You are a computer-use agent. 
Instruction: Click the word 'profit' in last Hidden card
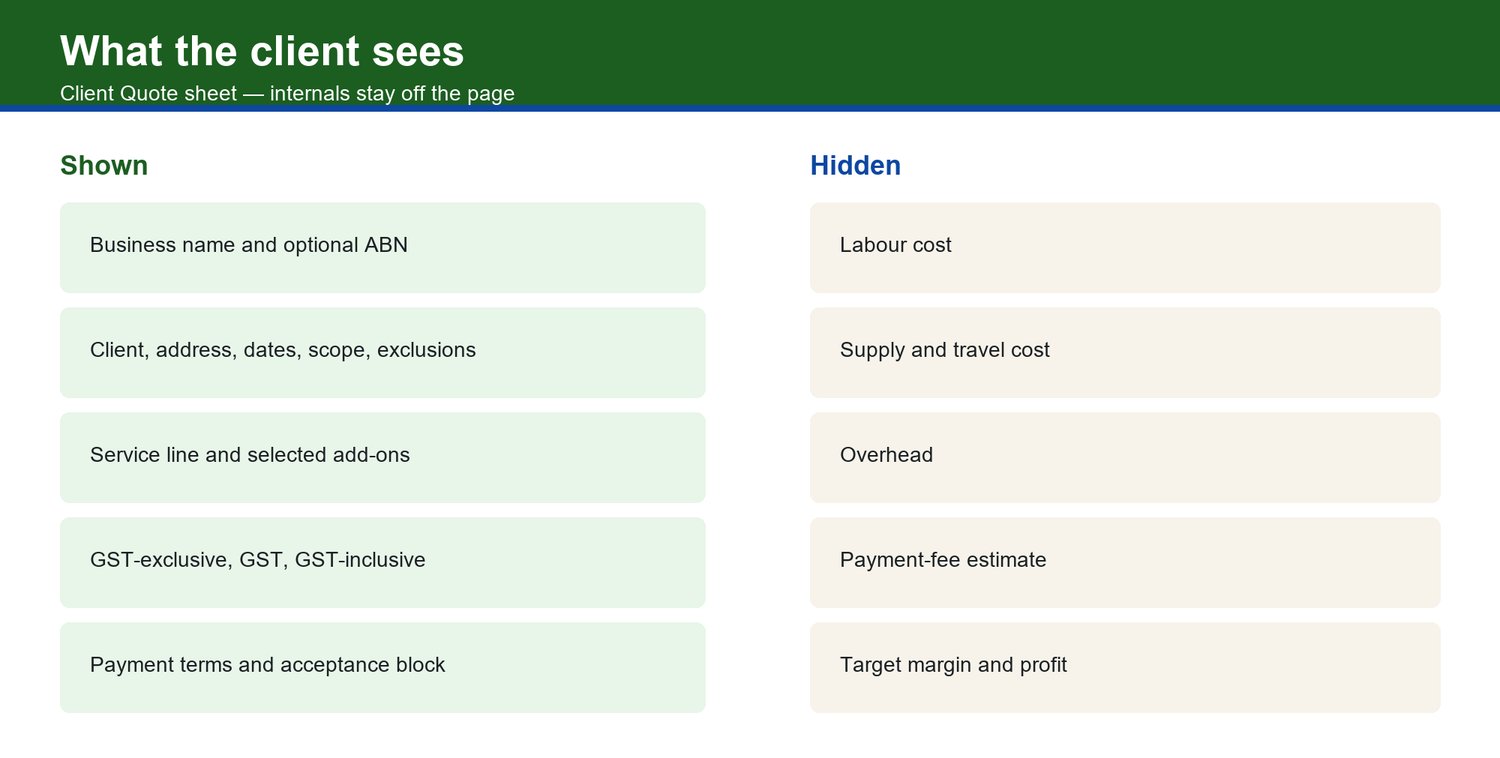(1043, 665)
